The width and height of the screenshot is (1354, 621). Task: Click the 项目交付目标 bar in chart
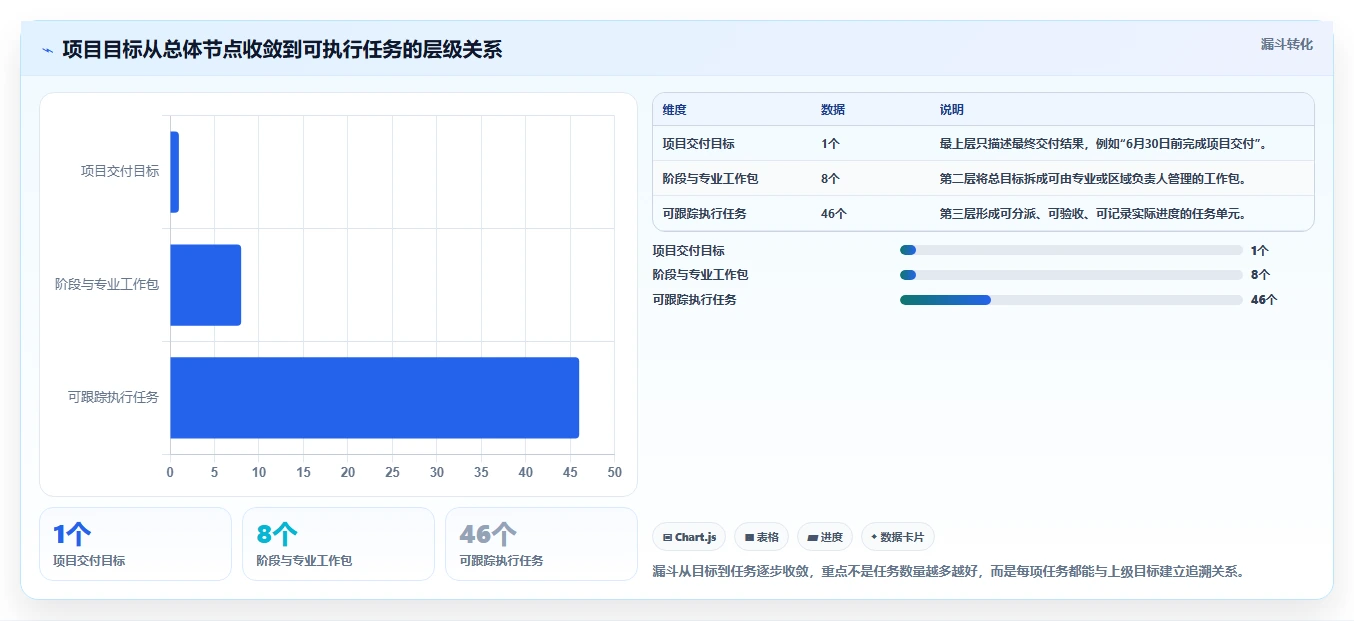(x=174, y=172)
